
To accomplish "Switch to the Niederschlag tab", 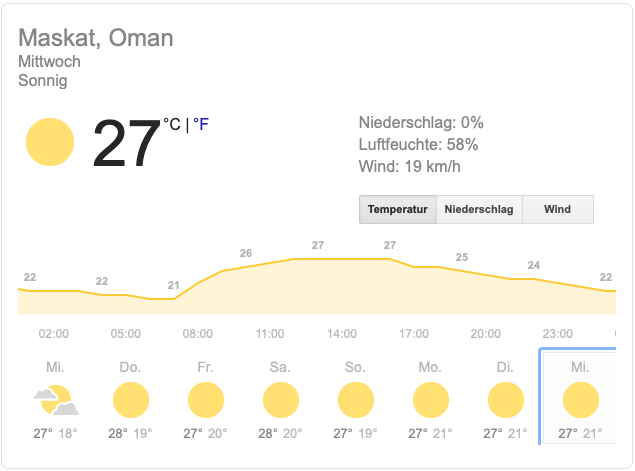I will coord(479,209).
